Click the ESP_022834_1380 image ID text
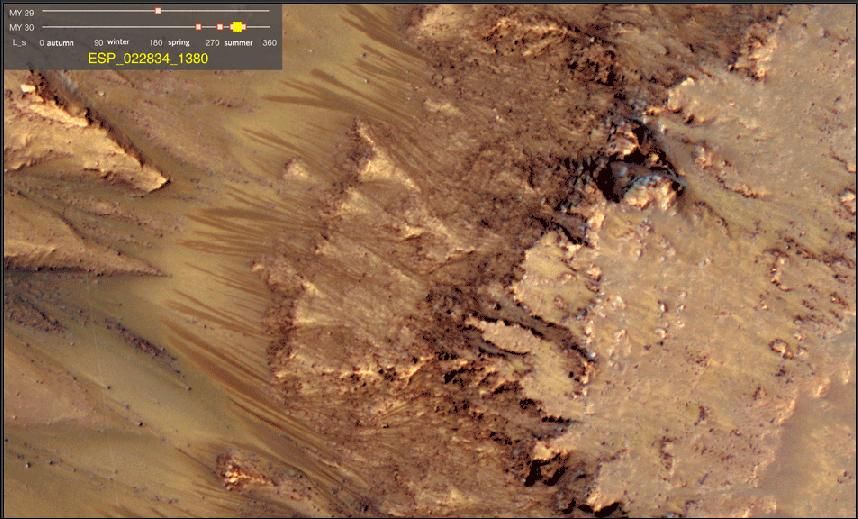The image size is (858, 519). pyautogui.click(x=148, y=59)
